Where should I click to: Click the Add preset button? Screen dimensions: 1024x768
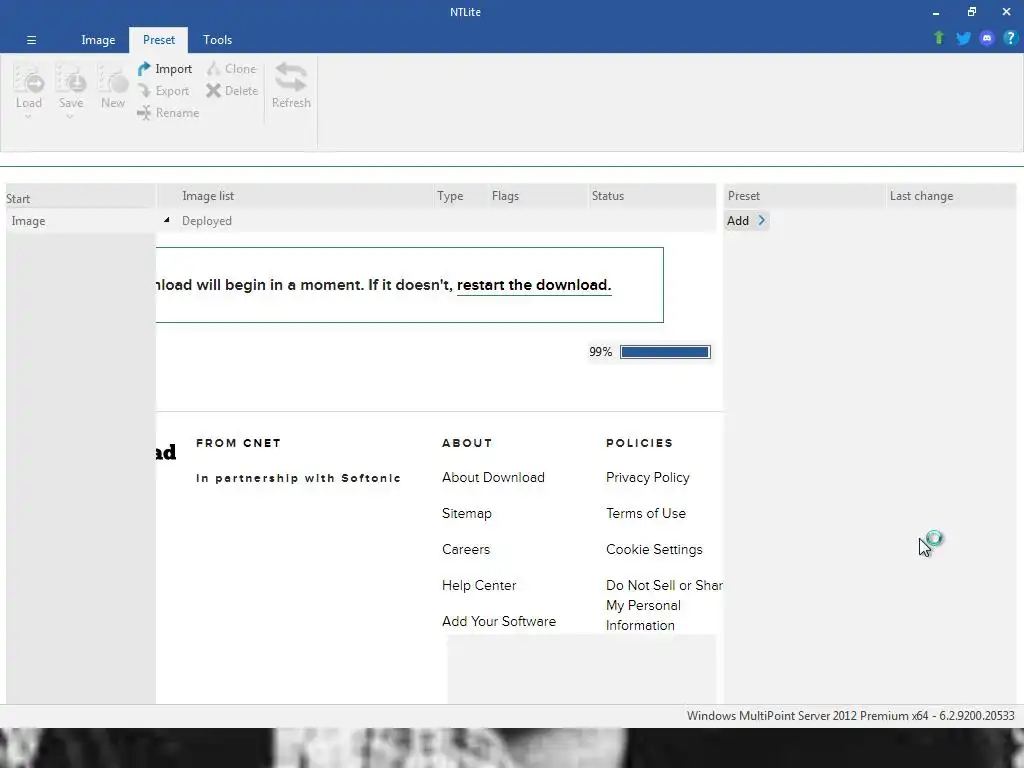[746, 221]
